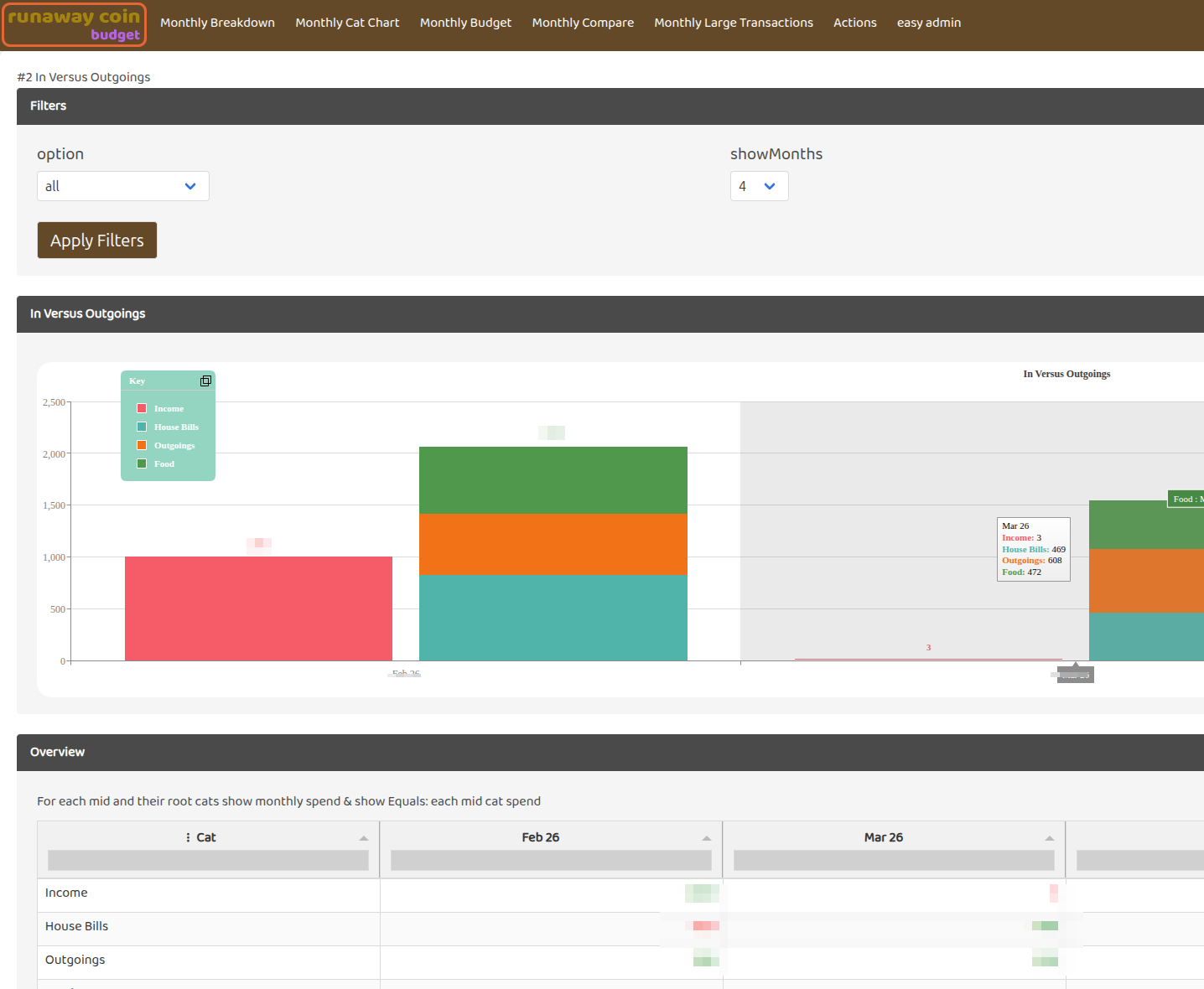Click the Feb 26 green Food bar segment
Image resolution: width=1204 pixels, height=989 pixels.
[x=553, y=480]
